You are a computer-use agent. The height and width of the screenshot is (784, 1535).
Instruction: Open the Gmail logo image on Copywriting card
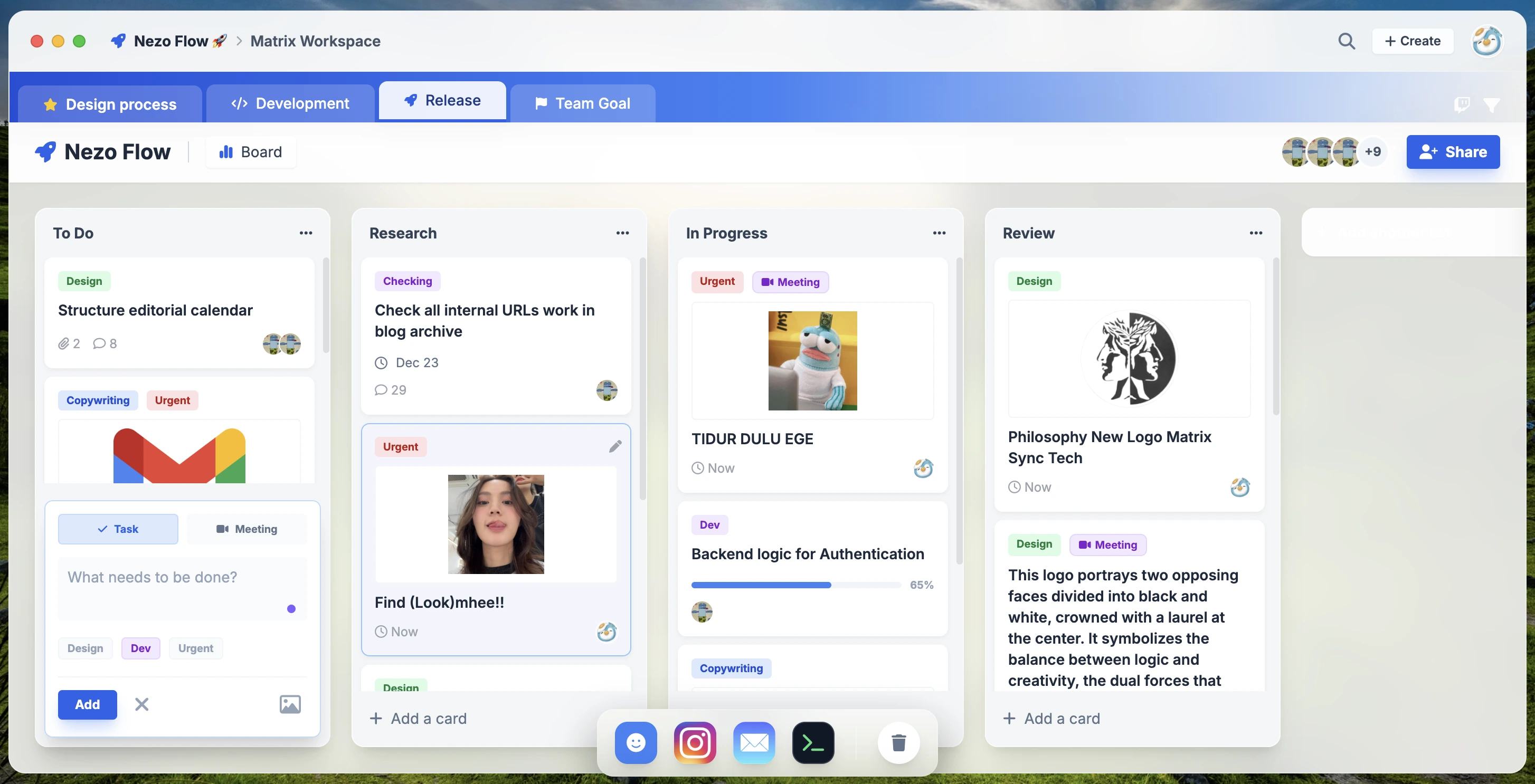[179, 456]
